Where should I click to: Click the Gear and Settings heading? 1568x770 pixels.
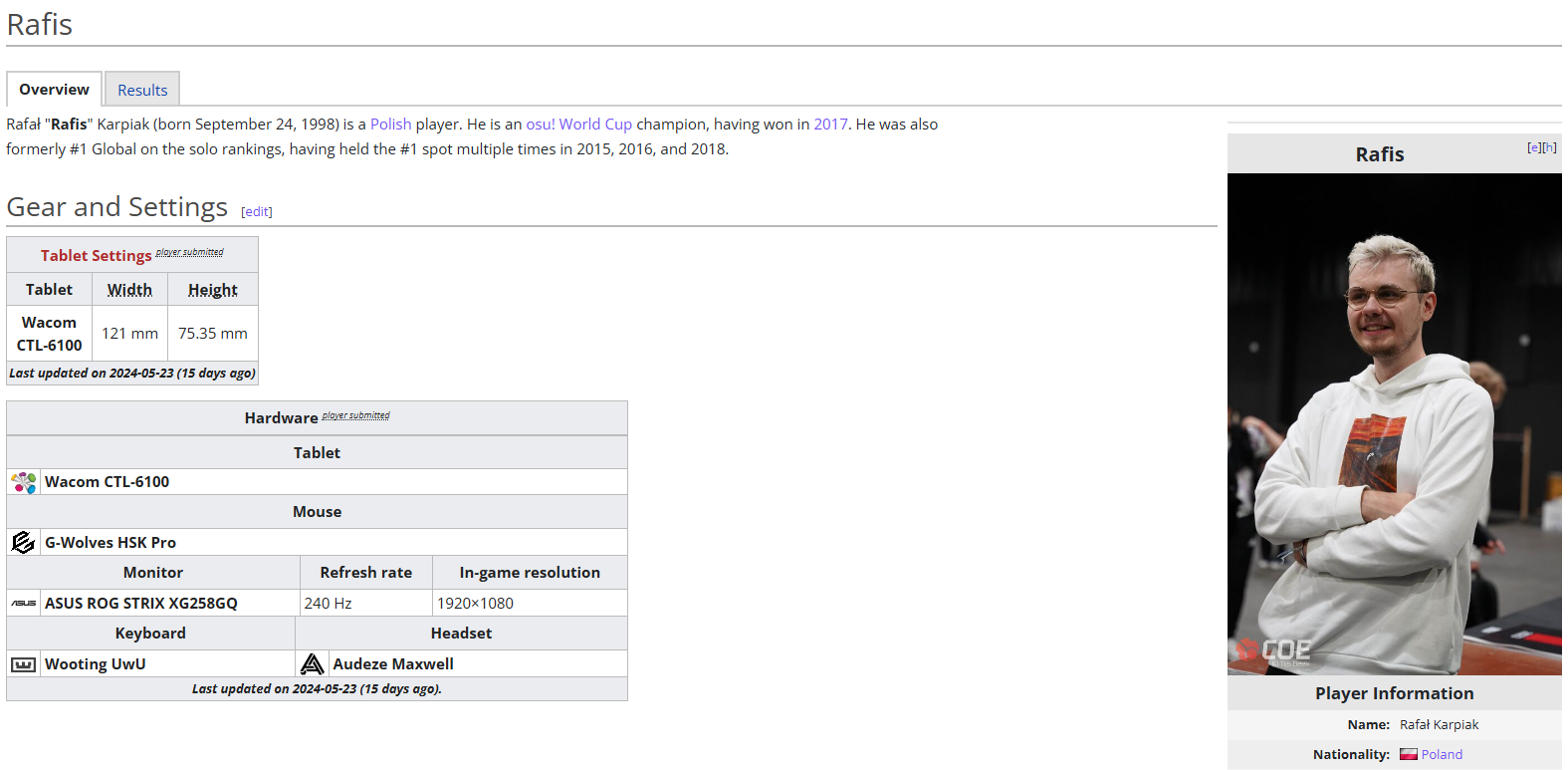[x=117, y=207]
